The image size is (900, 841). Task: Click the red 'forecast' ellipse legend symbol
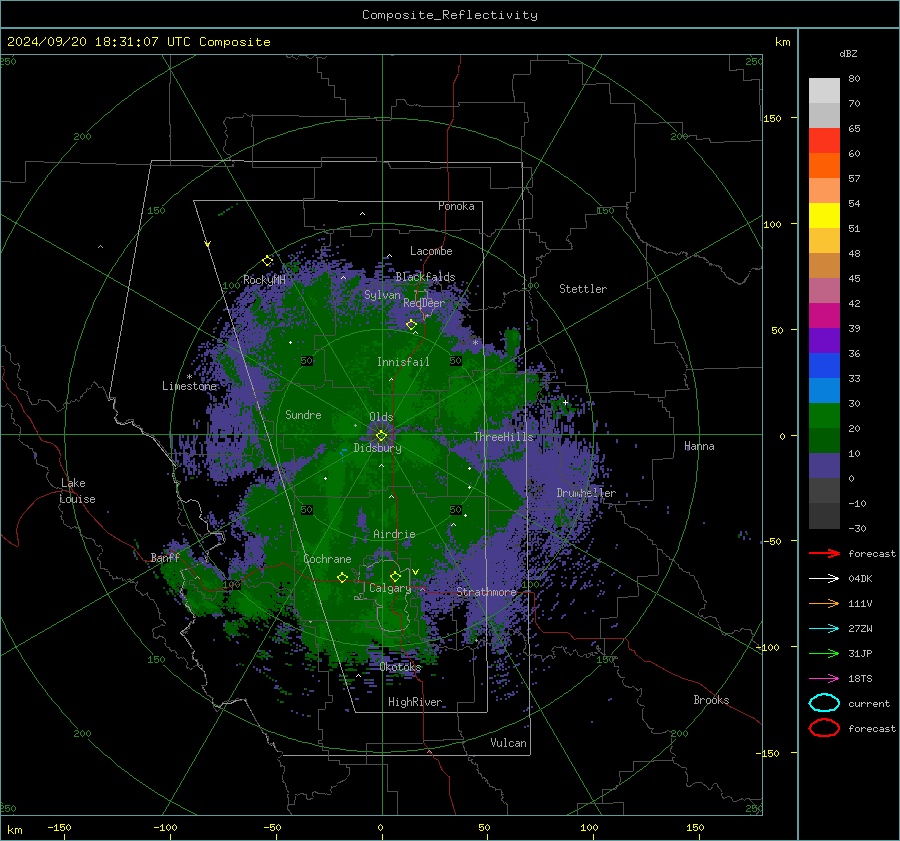(824, 728)
